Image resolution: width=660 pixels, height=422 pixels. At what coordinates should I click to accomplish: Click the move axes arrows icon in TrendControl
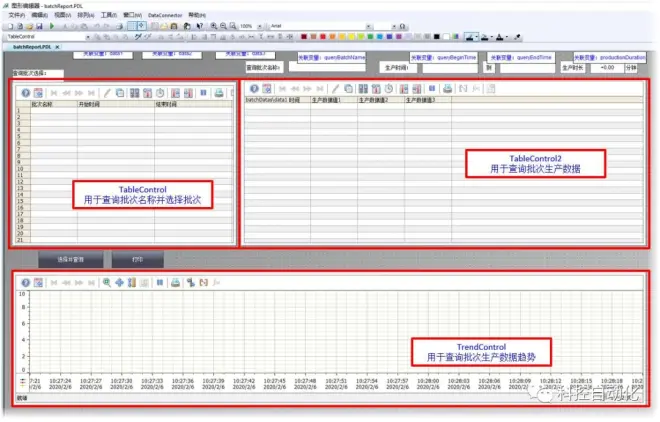point(119,283)
